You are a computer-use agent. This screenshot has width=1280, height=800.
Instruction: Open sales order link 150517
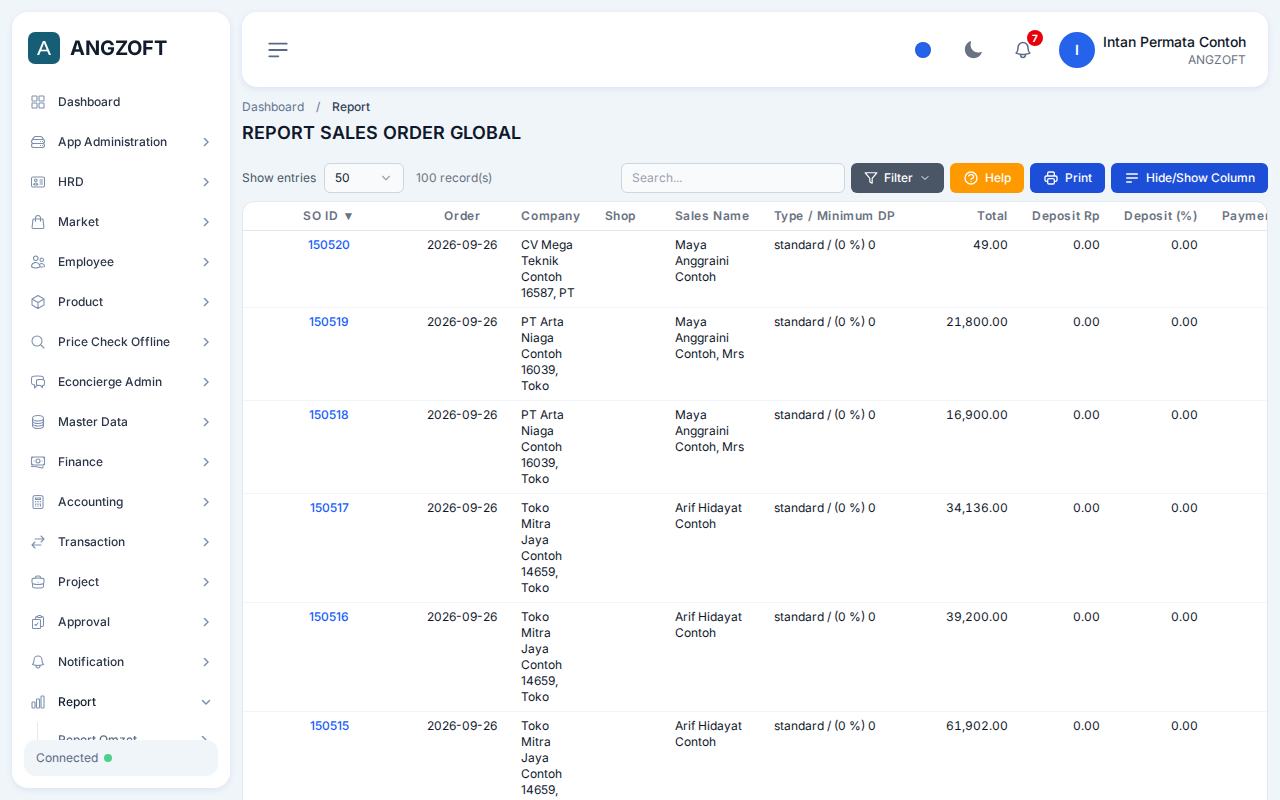329,508
